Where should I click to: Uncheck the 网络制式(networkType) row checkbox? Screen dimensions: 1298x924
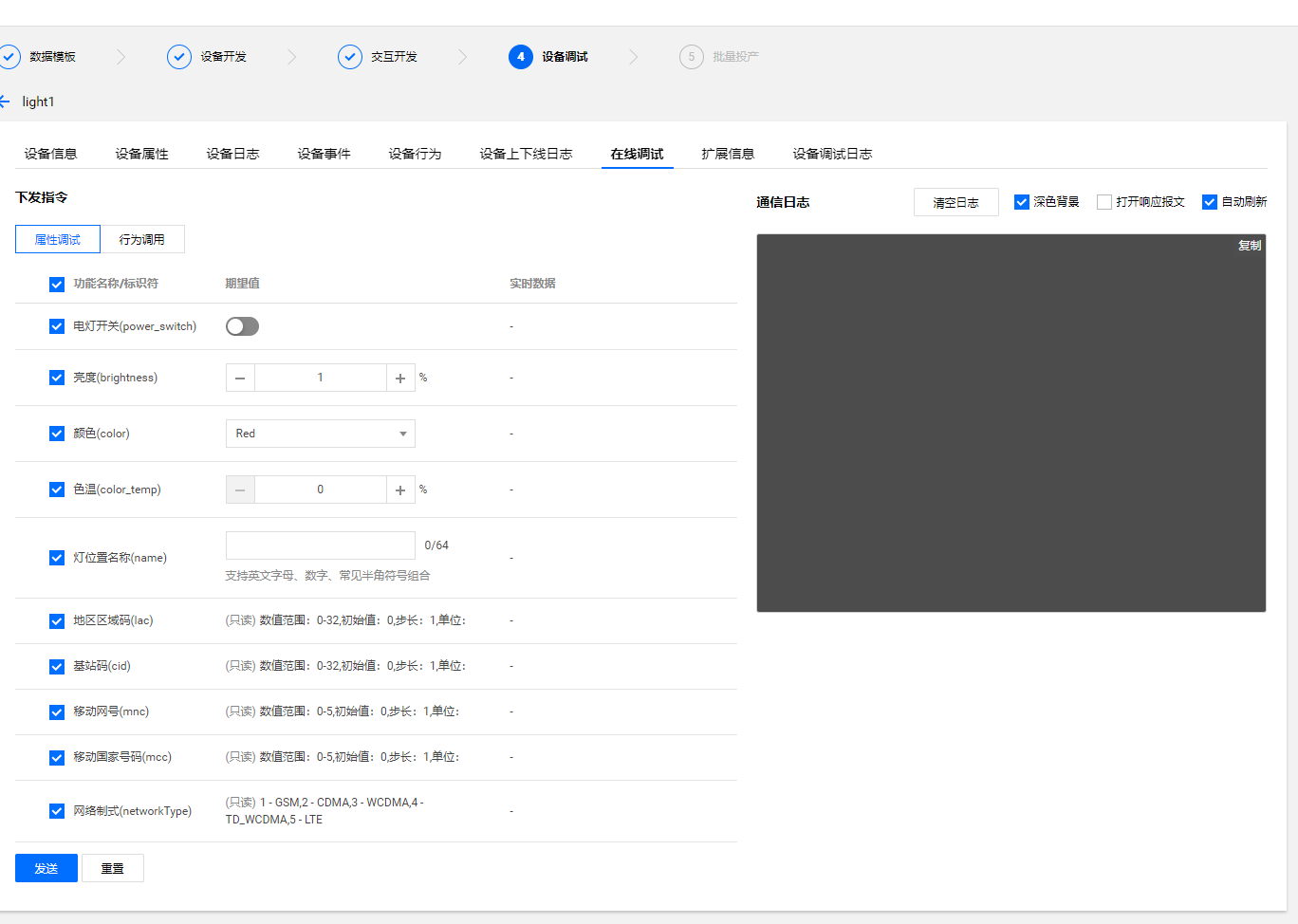tap(57, 811)
